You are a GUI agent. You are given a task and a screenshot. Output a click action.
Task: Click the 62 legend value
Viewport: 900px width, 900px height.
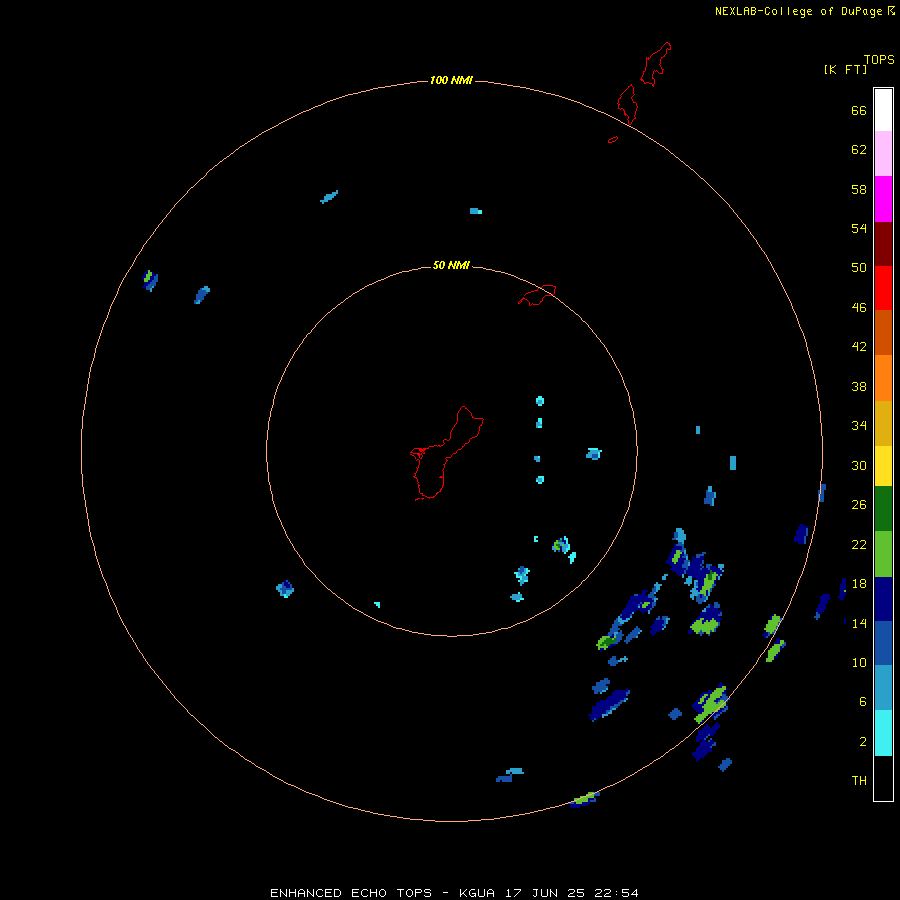point(859,149)
